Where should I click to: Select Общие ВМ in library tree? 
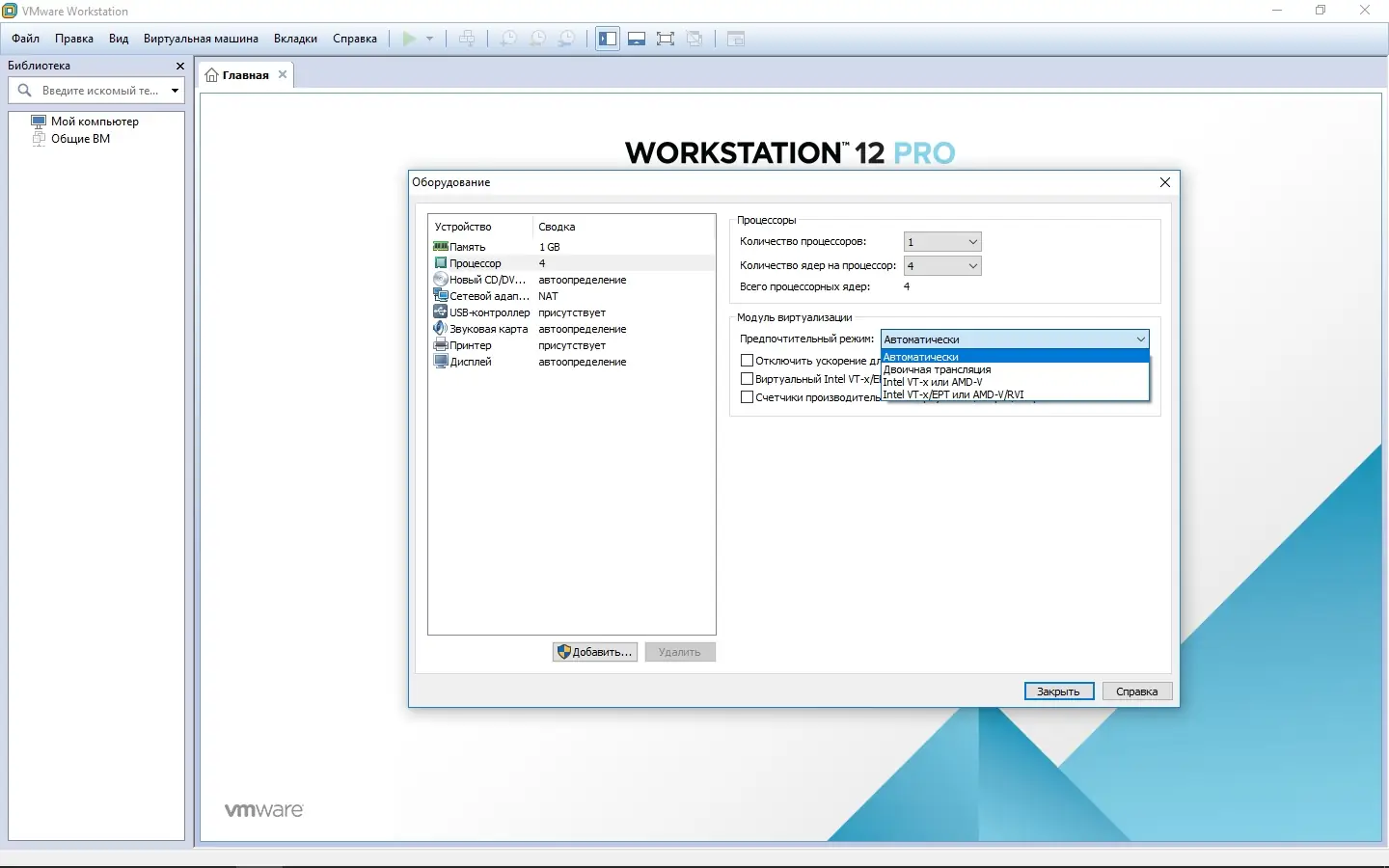click(x=80, y=139)
